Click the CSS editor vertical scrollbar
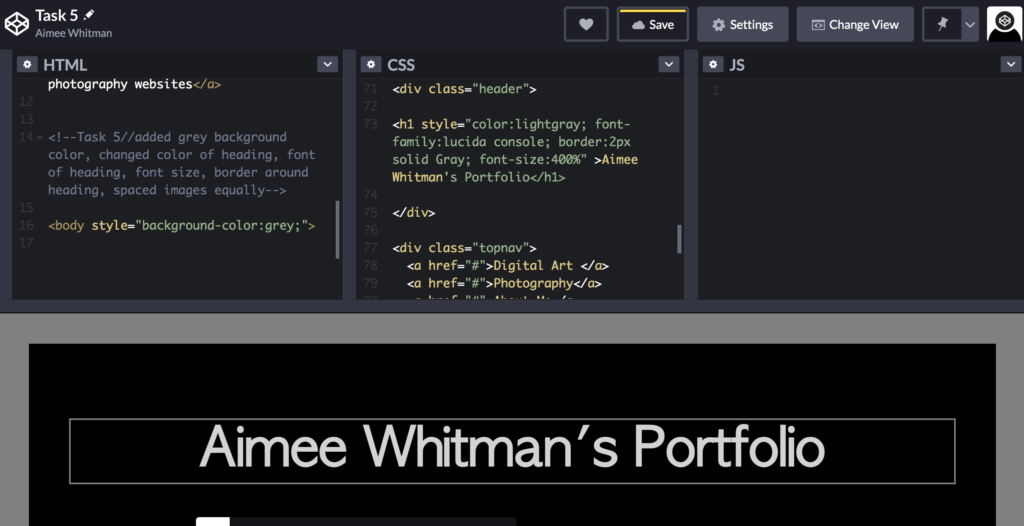 [680, 239]
